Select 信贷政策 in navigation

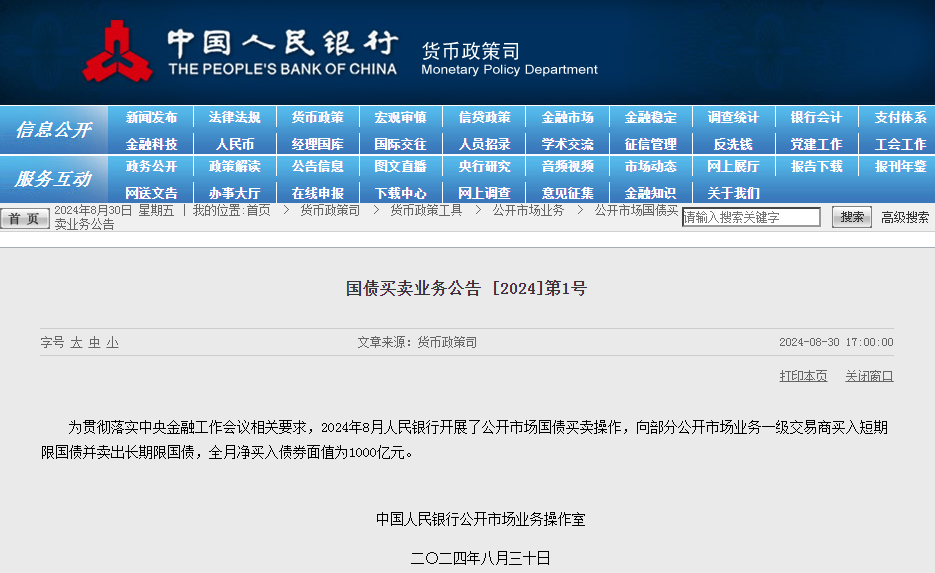tap(484, 117)
